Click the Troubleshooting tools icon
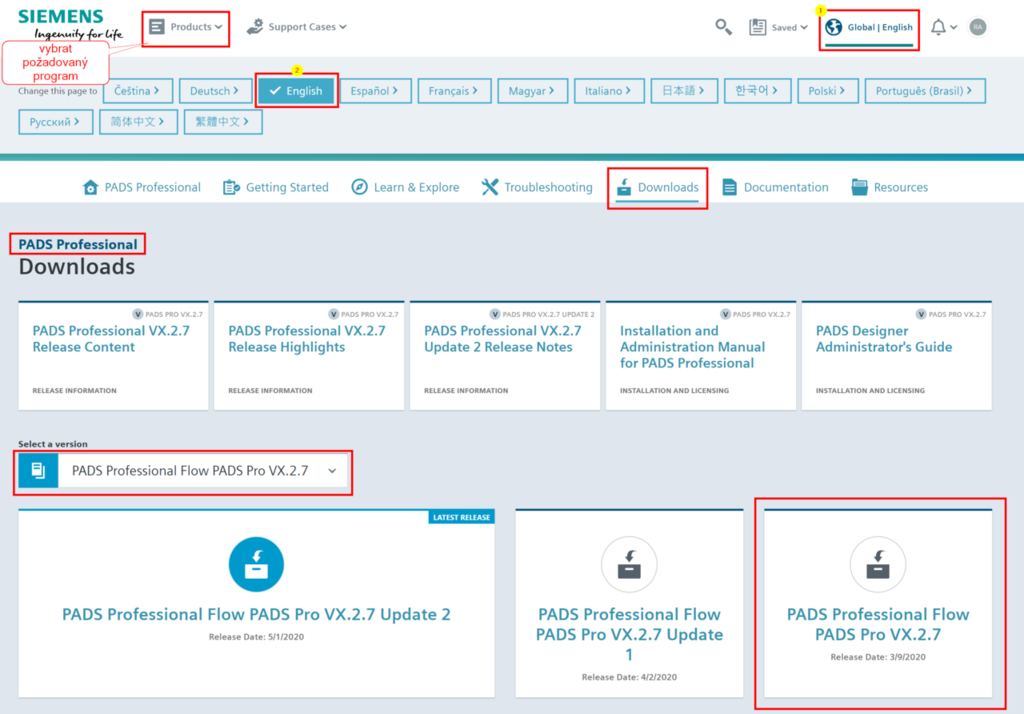 click(490, 187)
